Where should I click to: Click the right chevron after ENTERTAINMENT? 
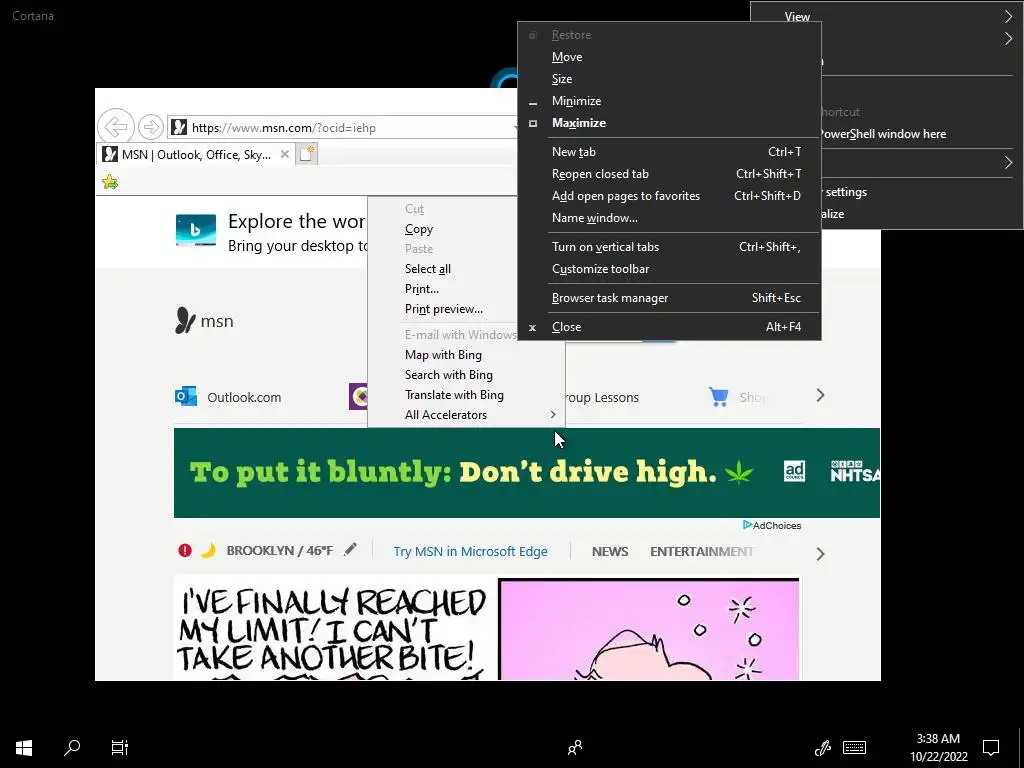[x=821, y=554]
